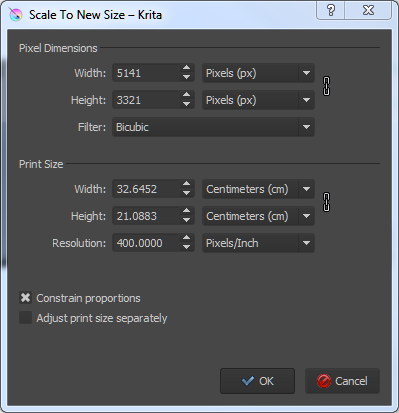Decrease pixel Height with down arrow

point(187,105)
